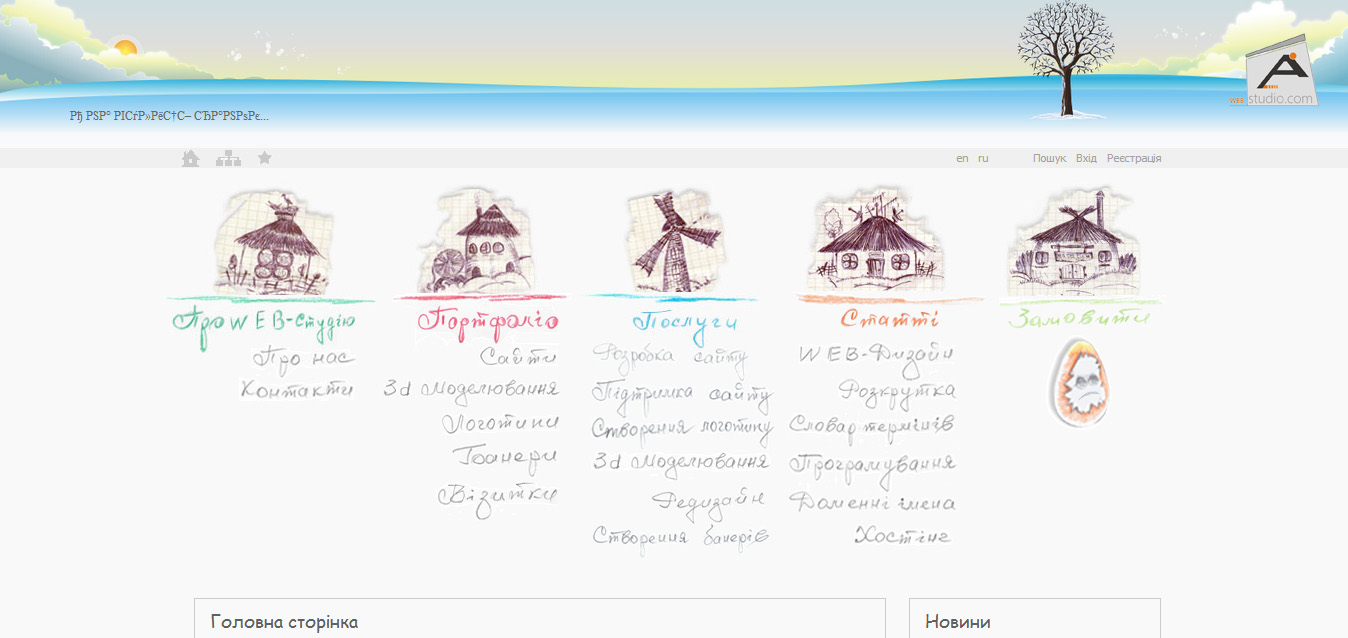Click the Вхід login link
Screen dimensions: 1348x638
(1088, 157)
